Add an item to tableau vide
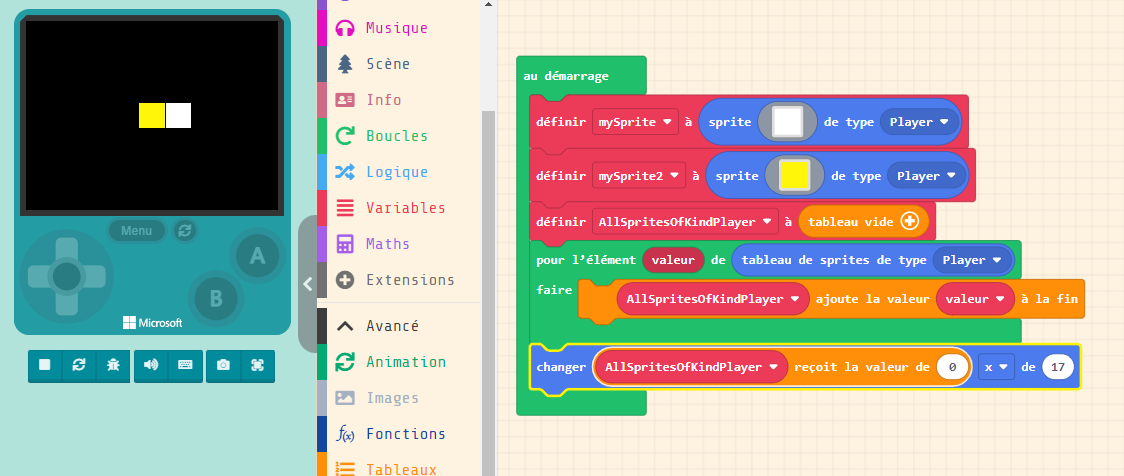This screenshot has height=476, width=1124. point(910,222)
